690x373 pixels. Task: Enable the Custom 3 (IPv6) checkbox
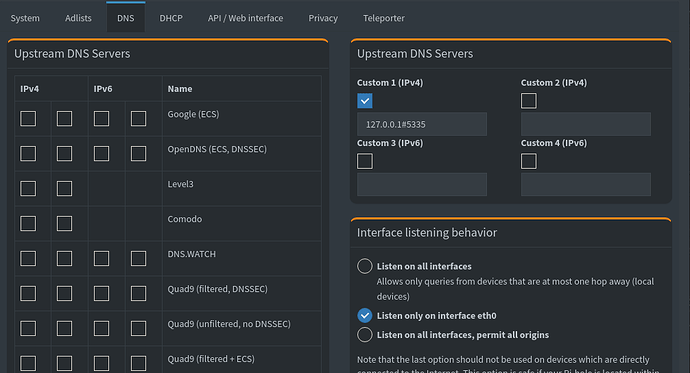(x=365, y=161)
